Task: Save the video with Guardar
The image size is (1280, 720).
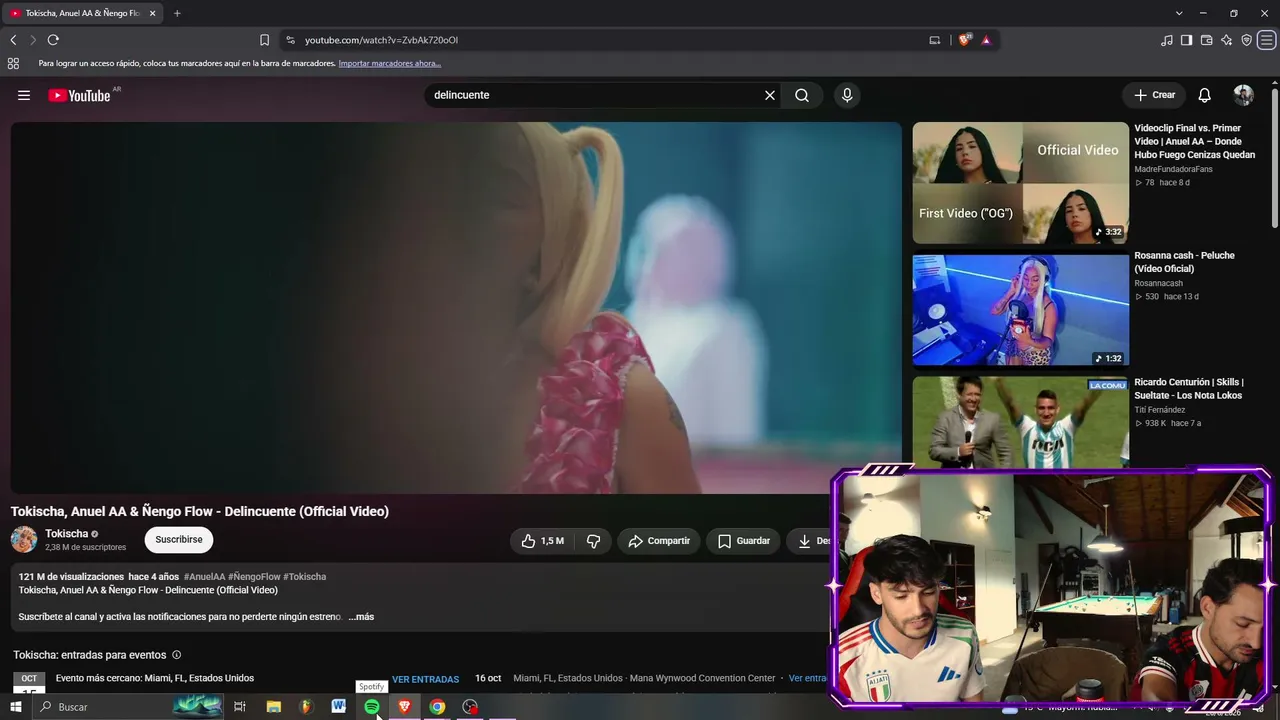Action: point(744,541)
